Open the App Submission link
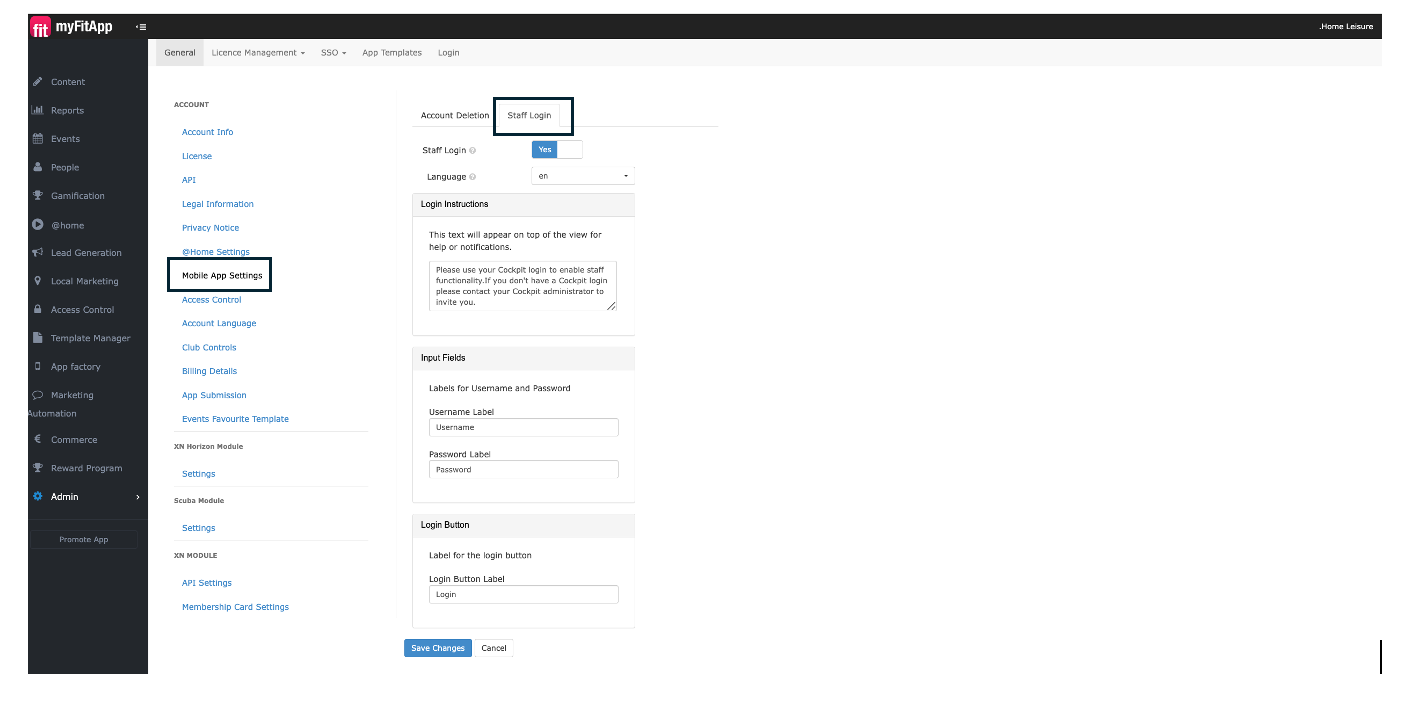 [214, 395]
